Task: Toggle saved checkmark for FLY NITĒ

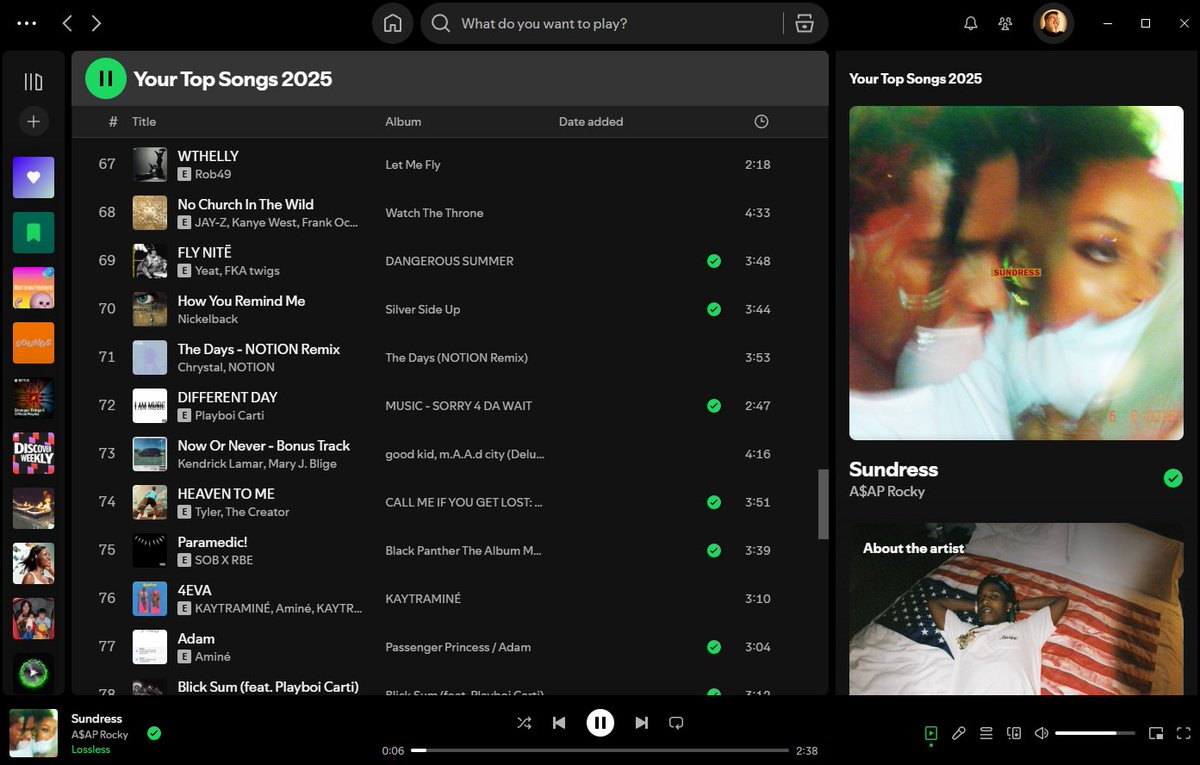Action: (x=713, y=261)
